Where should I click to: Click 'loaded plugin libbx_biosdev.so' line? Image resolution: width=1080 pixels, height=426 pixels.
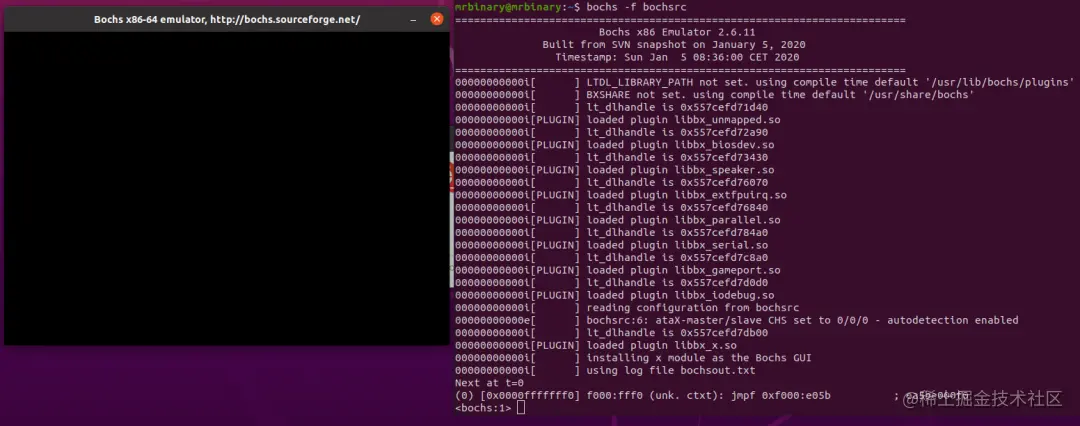coord(615,145)
